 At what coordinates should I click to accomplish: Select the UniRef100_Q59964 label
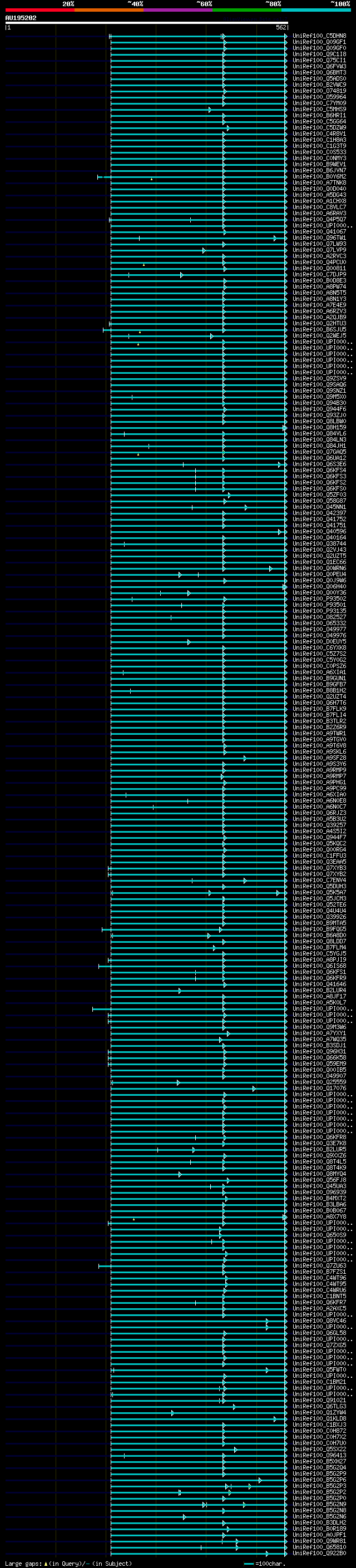click(x=319, y=97)
